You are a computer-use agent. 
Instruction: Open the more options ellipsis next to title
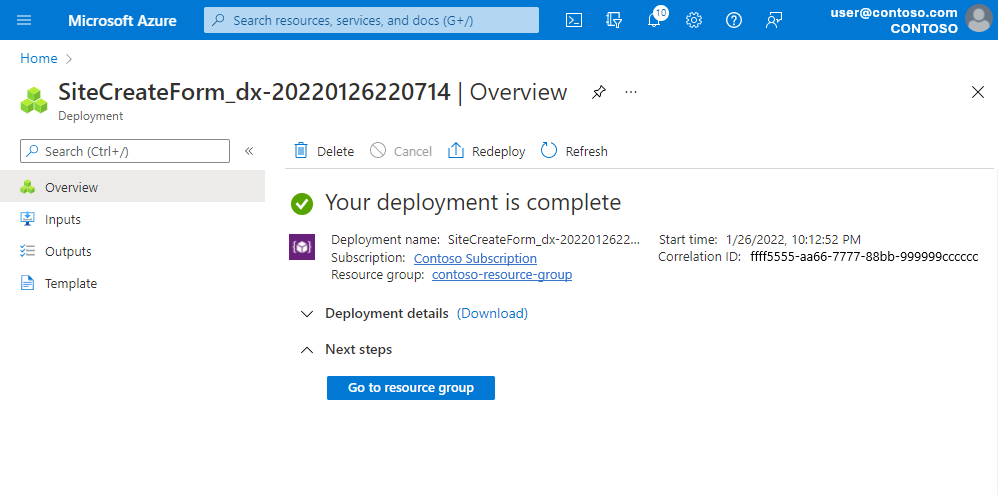(631, 92)
